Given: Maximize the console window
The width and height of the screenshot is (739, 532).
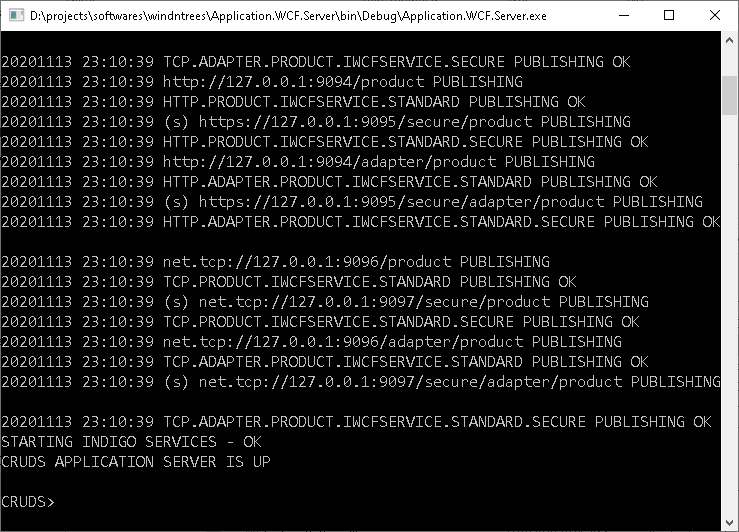Looking at the screenshot, I should pyautogui.click(x=669, y=15).
